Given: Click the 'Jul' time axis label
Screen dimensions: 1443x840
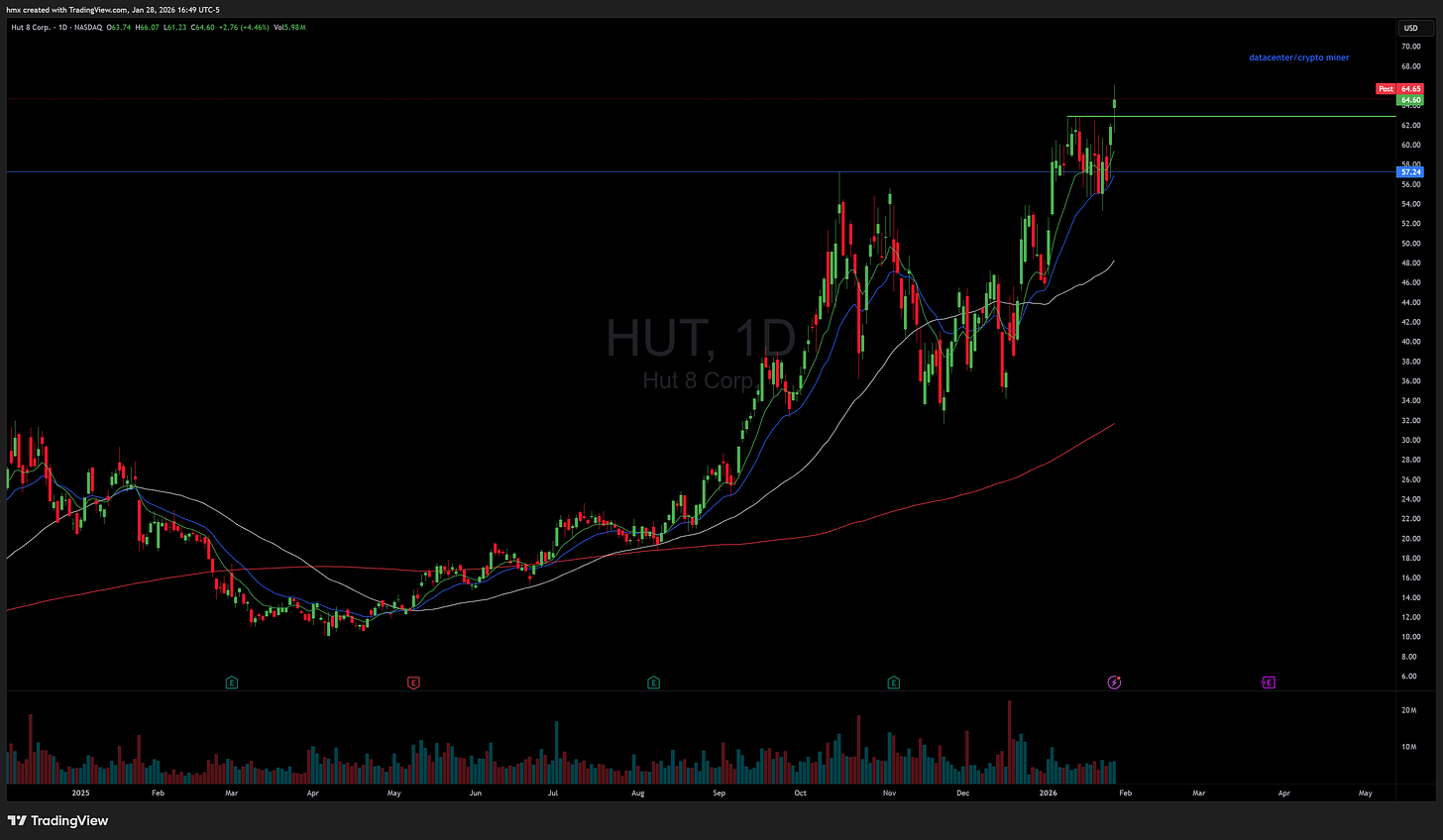Looking at the screenshot, I should tap(552, 793).
